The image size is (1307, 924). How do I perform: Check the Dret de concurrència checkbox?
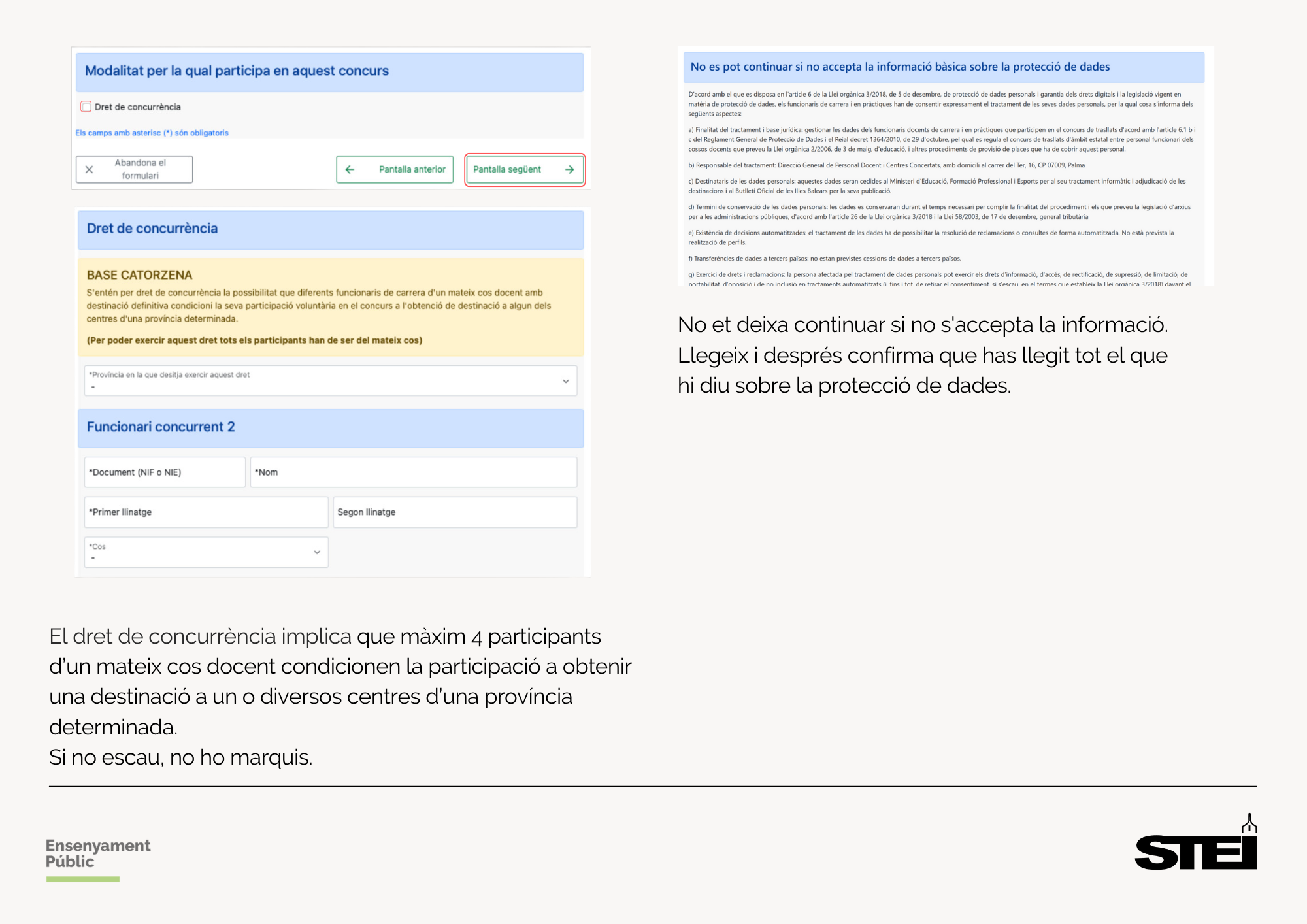(86, 107)
